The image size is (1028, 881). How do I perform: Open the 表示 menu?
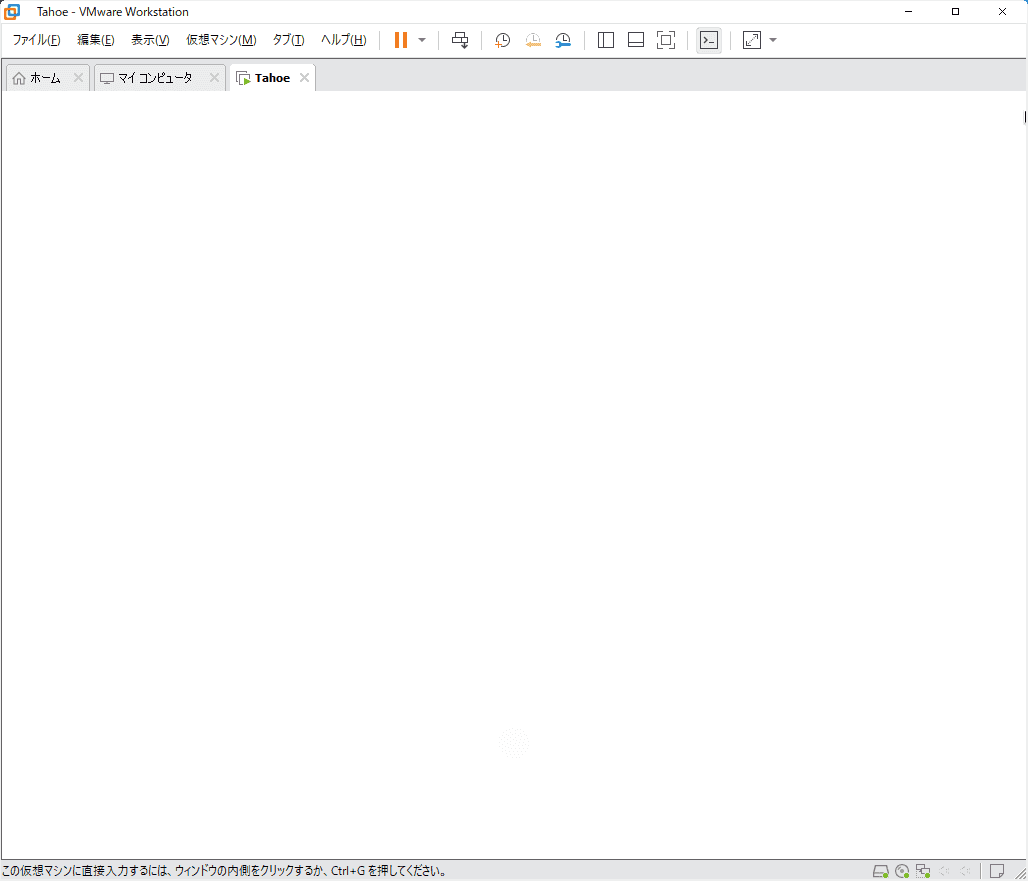click(150, 40)
